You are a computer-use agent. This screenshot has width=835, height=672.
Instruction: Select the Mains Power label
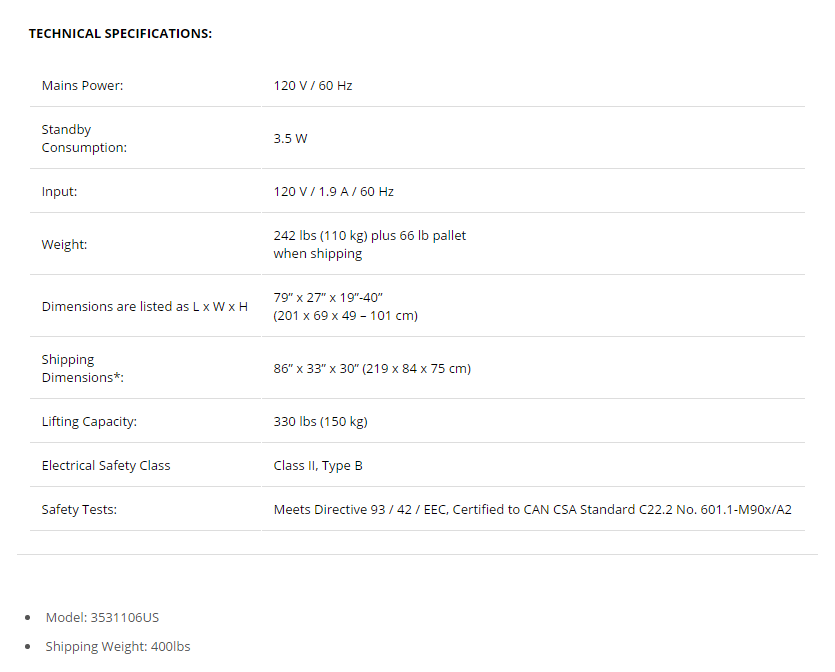(x=83, y=86)
